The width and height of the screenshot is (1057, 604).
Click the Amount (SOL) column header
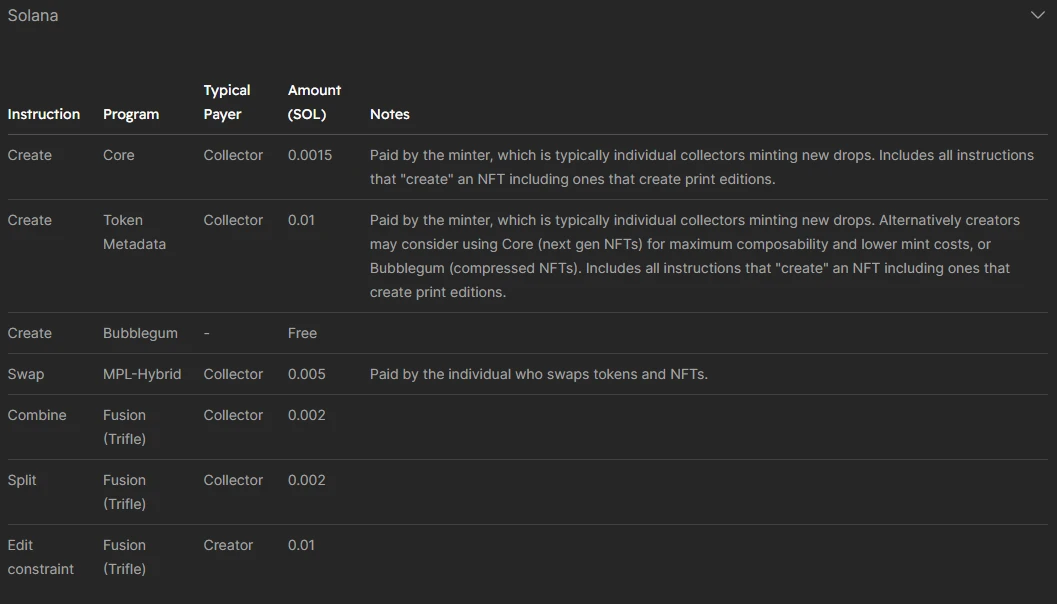(314, 102)
